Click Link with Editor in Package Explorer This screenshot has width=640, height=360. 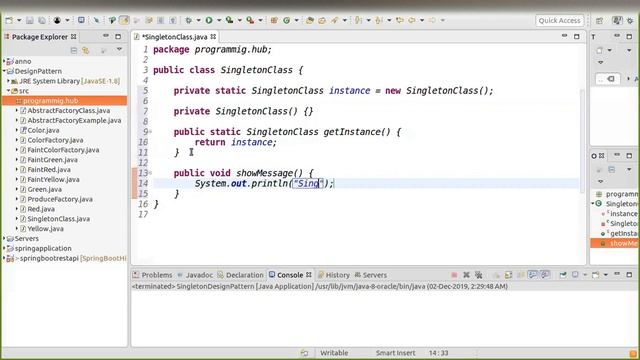click(x=86, y=50)
